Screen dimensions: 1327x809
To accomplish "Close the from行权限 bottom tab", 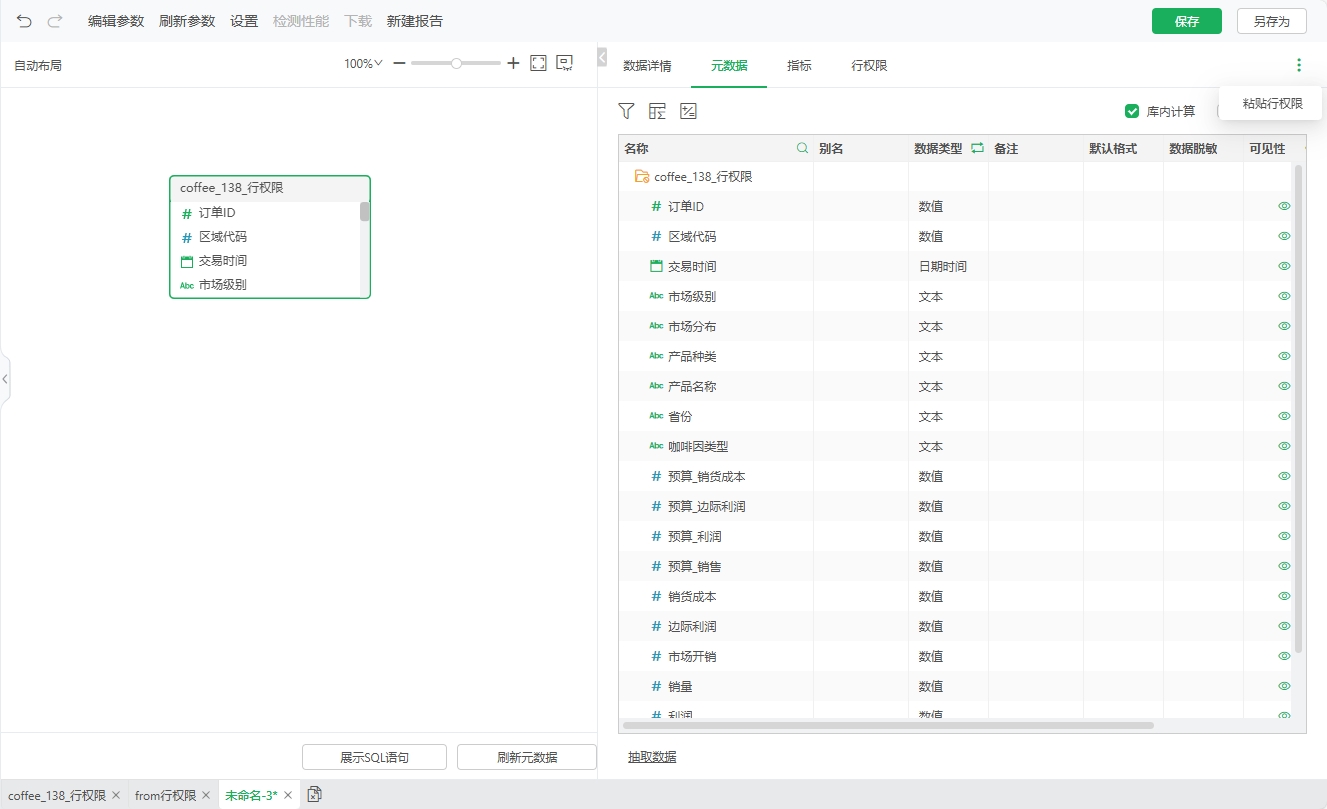I will click(205, 795).
